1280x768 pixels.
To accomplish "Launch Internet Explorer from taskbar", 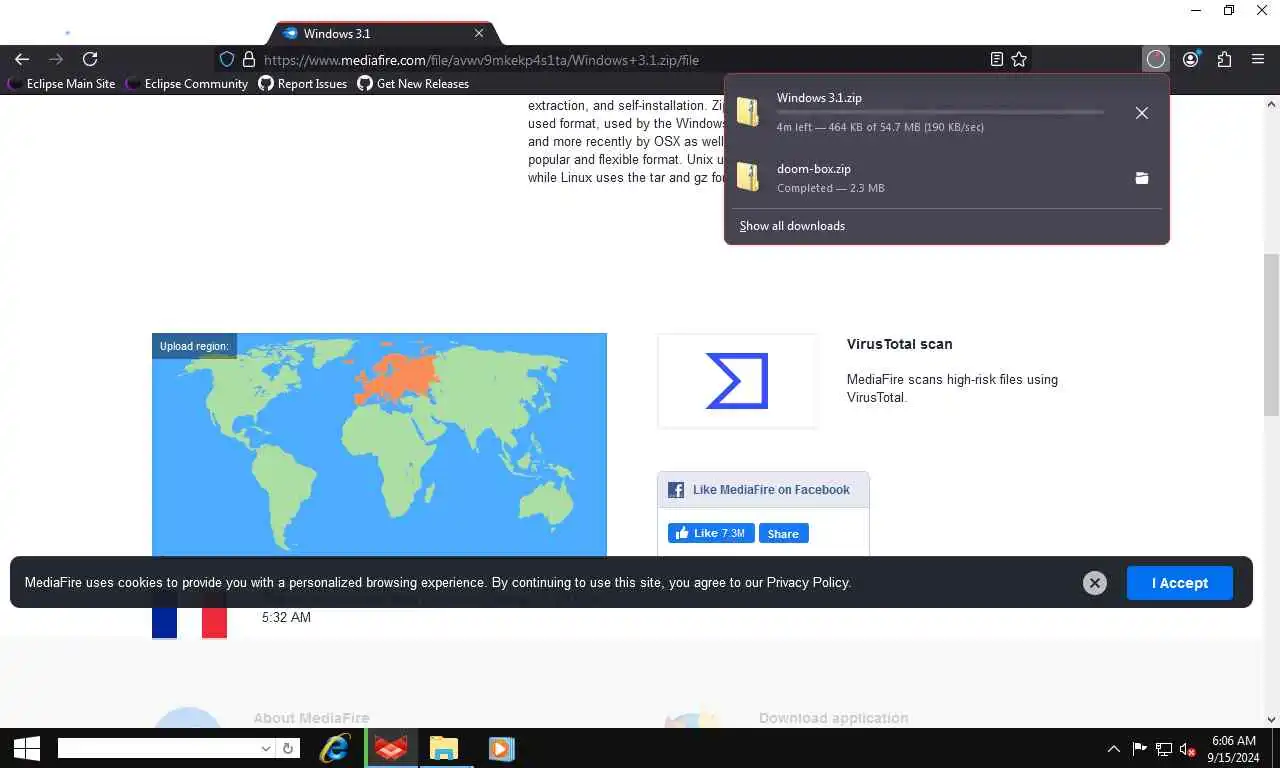I will point(335,748).
